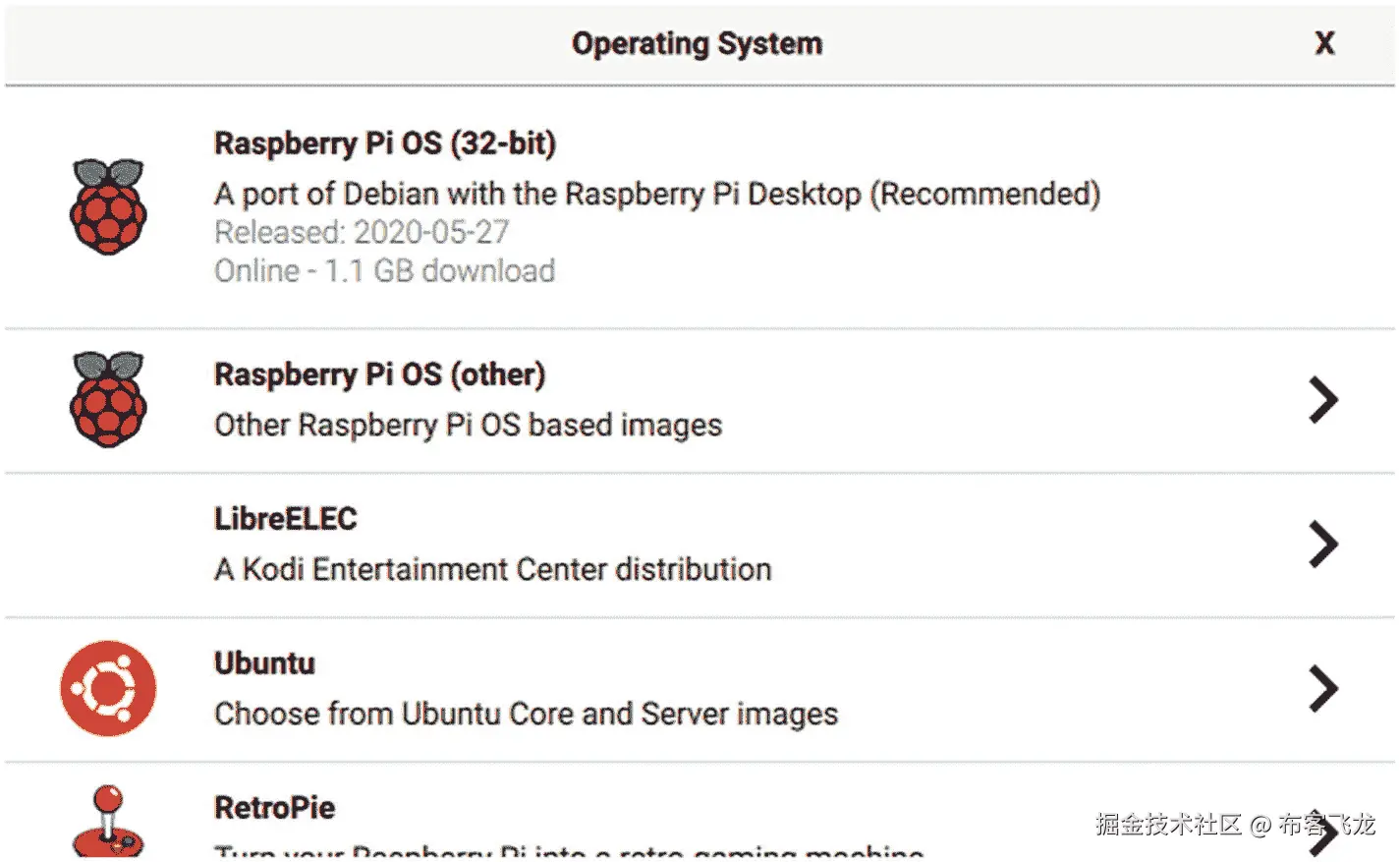The height and width of the screenshot is (862, 1400).
Task: Expand the Ubuntu images chevron
Action: pyautogui.click(x=1323, y=688)
